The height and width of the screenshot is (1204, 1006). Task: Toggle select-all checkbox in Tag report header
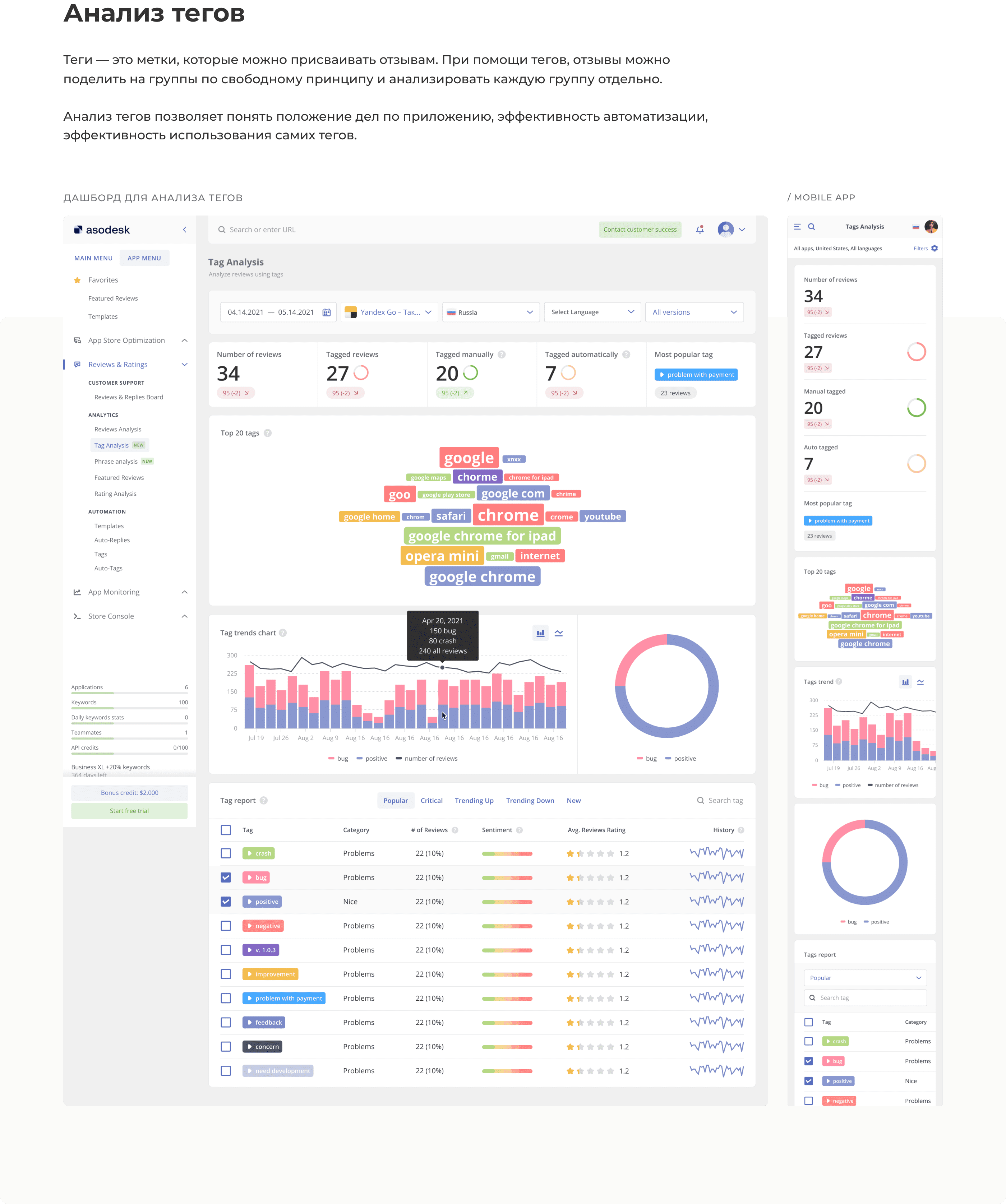pyautogui.click(x=226, y=830)
